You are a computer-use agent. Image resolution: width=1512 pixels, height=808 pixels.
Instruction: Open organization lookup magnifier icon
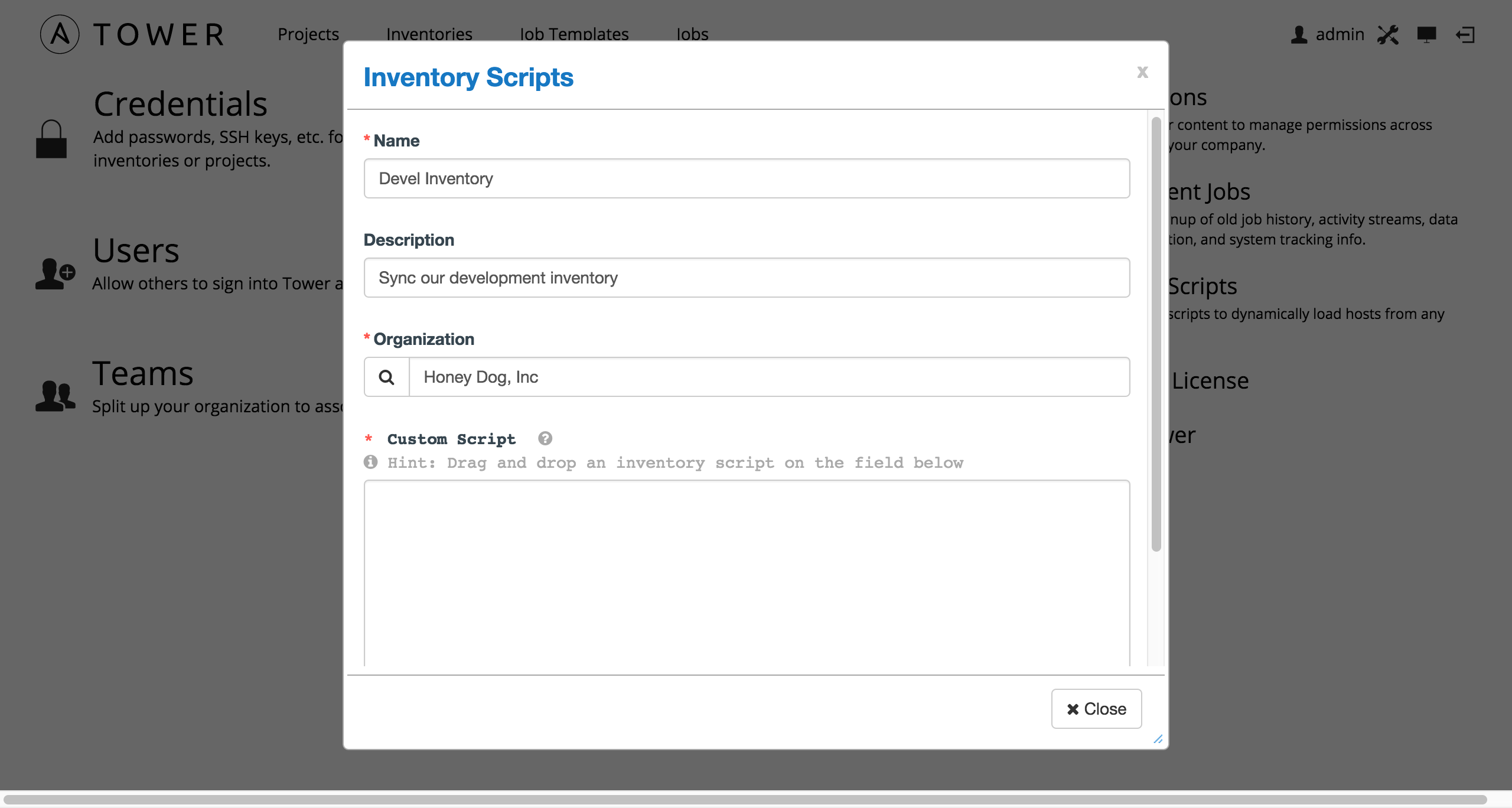coord(387,377)
